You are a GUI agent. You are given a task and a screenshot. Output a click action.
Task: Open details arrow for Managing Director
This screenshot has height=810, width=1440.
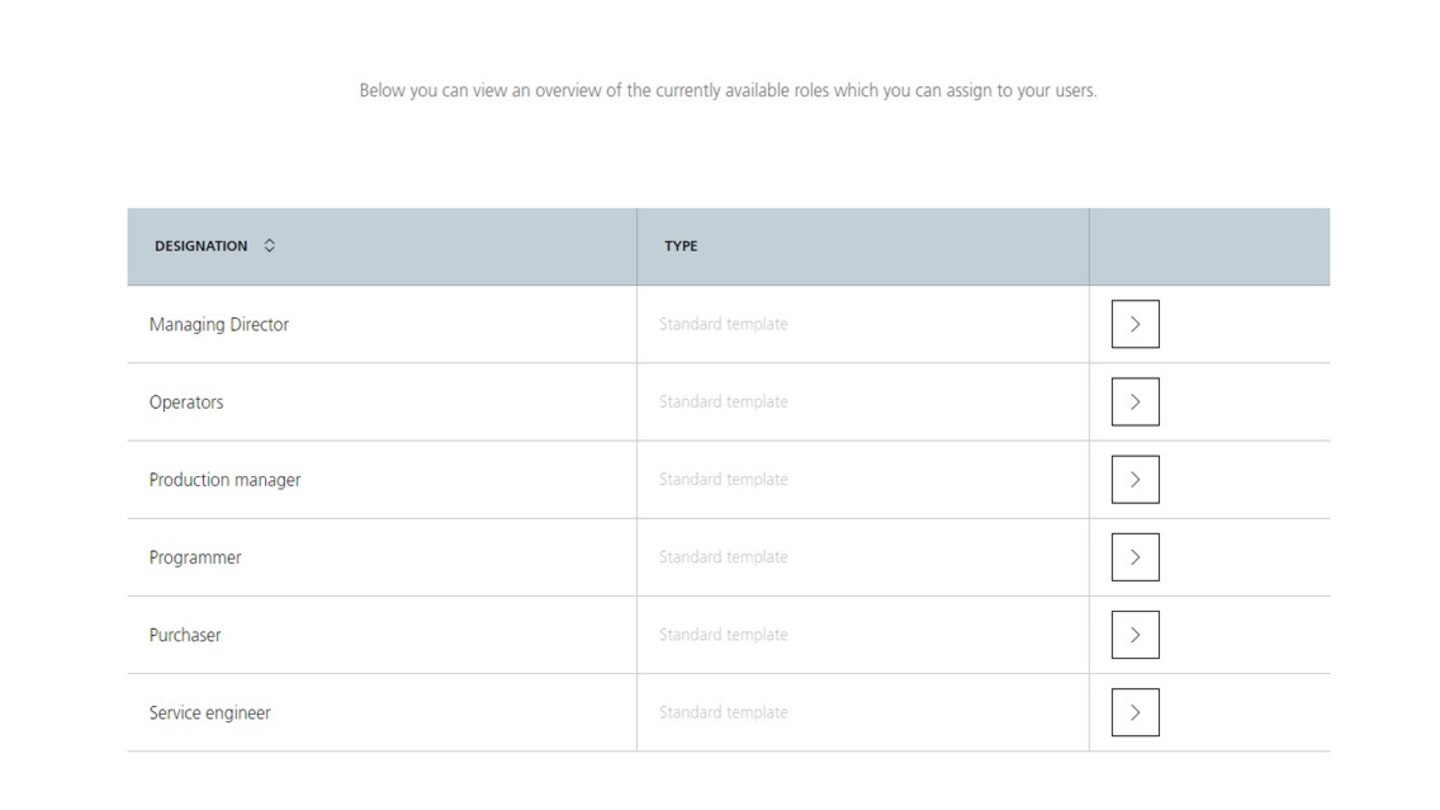1135,324
